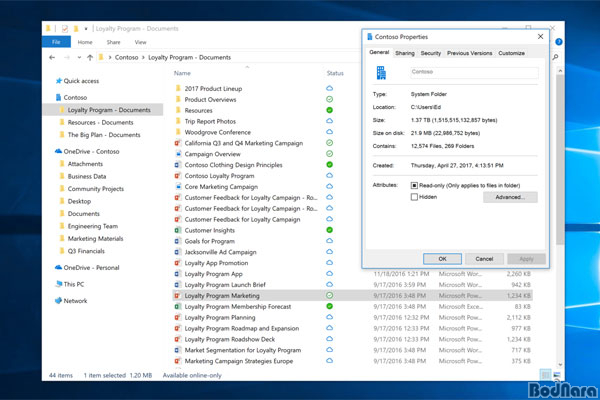Click the Quick access star icon
The width and height of the screenshot is (600, 400).
click(59, 81)
